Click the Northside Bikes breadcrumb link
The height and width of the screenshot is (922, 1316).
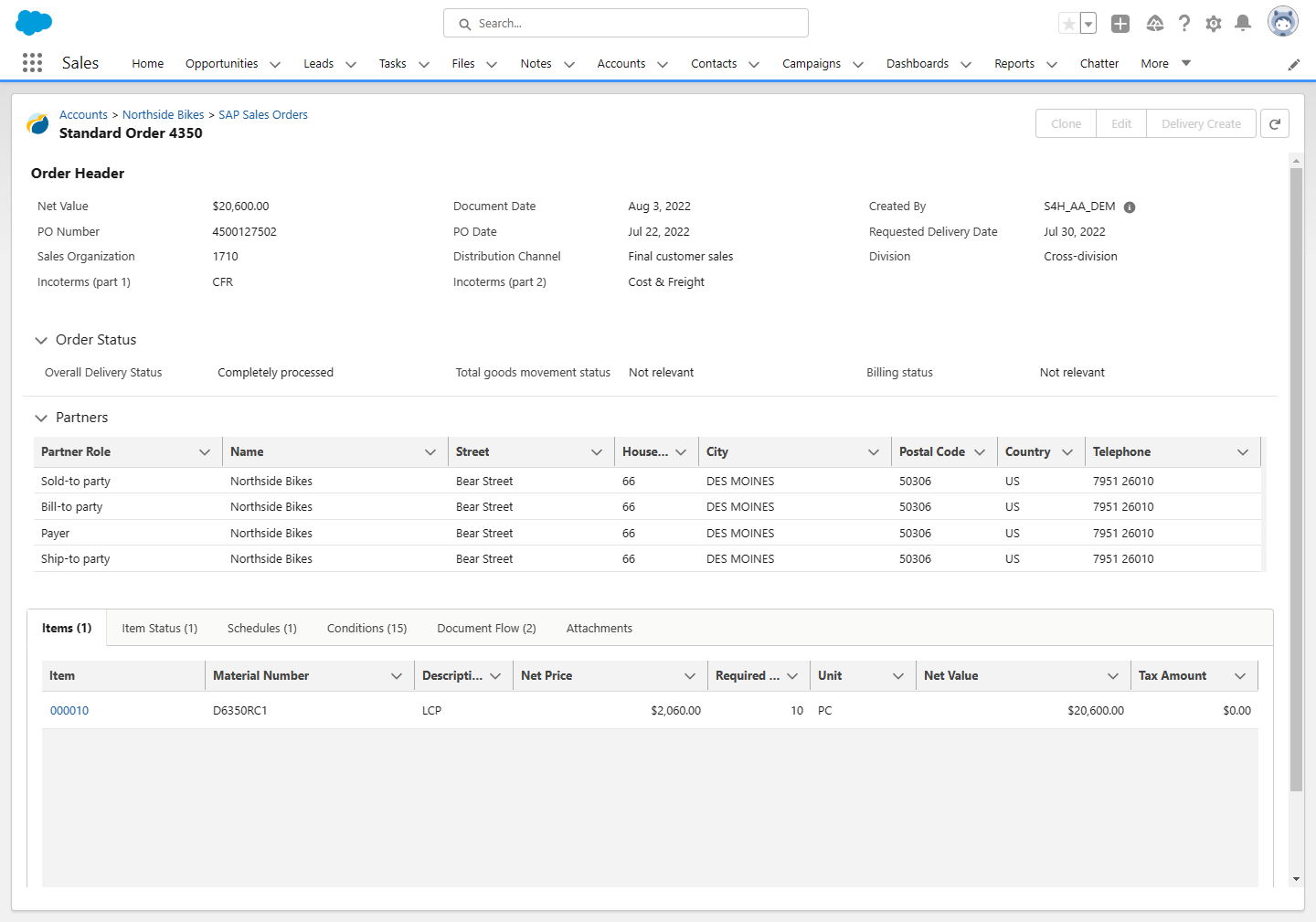(x=164, y=115)
